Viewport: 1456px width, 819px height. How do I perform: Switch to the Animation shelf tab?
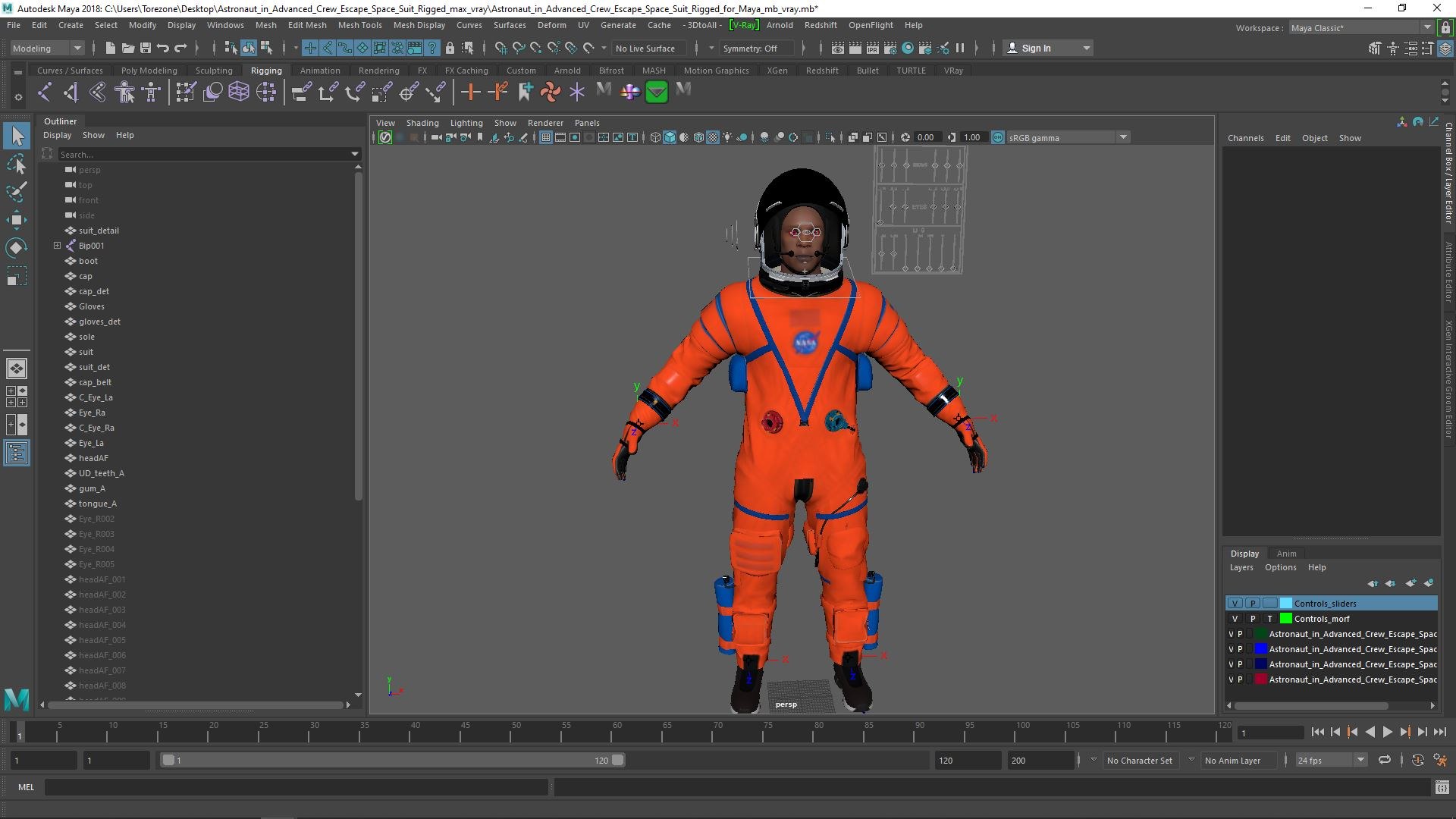320,71
